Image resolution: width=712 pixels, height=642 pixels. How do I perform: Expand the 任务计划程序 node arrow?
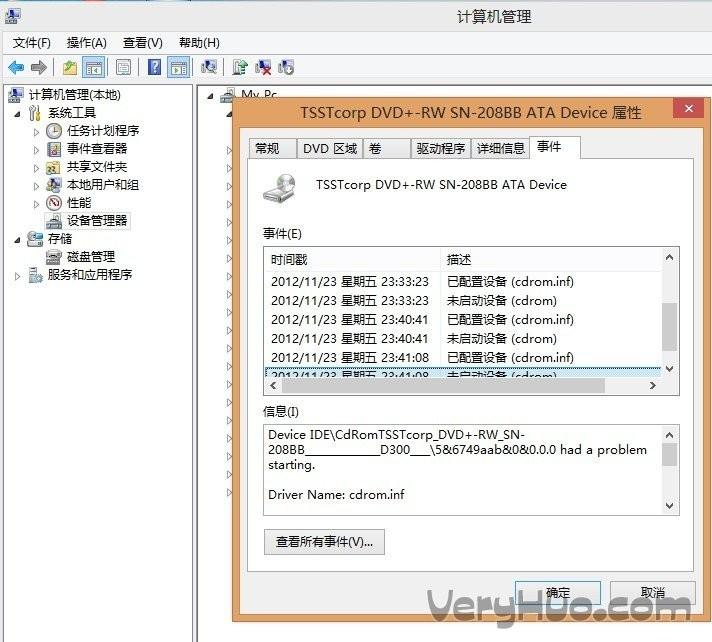(x=36, y=132)
